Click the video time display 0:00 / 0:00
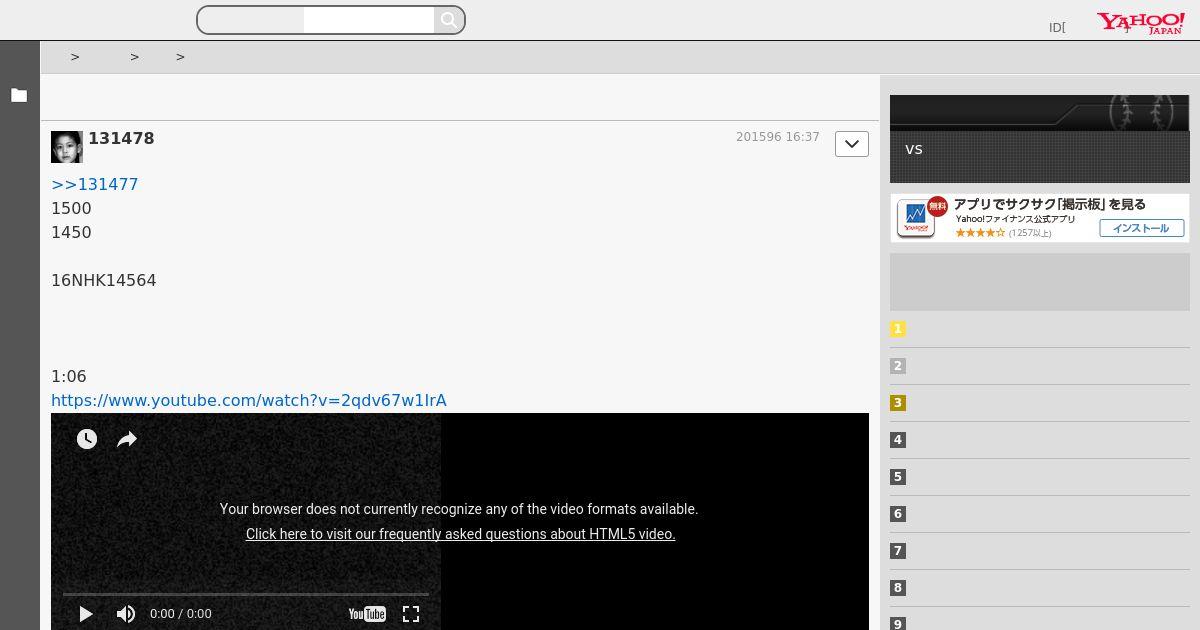1200x630 pixels. point(181,614)
